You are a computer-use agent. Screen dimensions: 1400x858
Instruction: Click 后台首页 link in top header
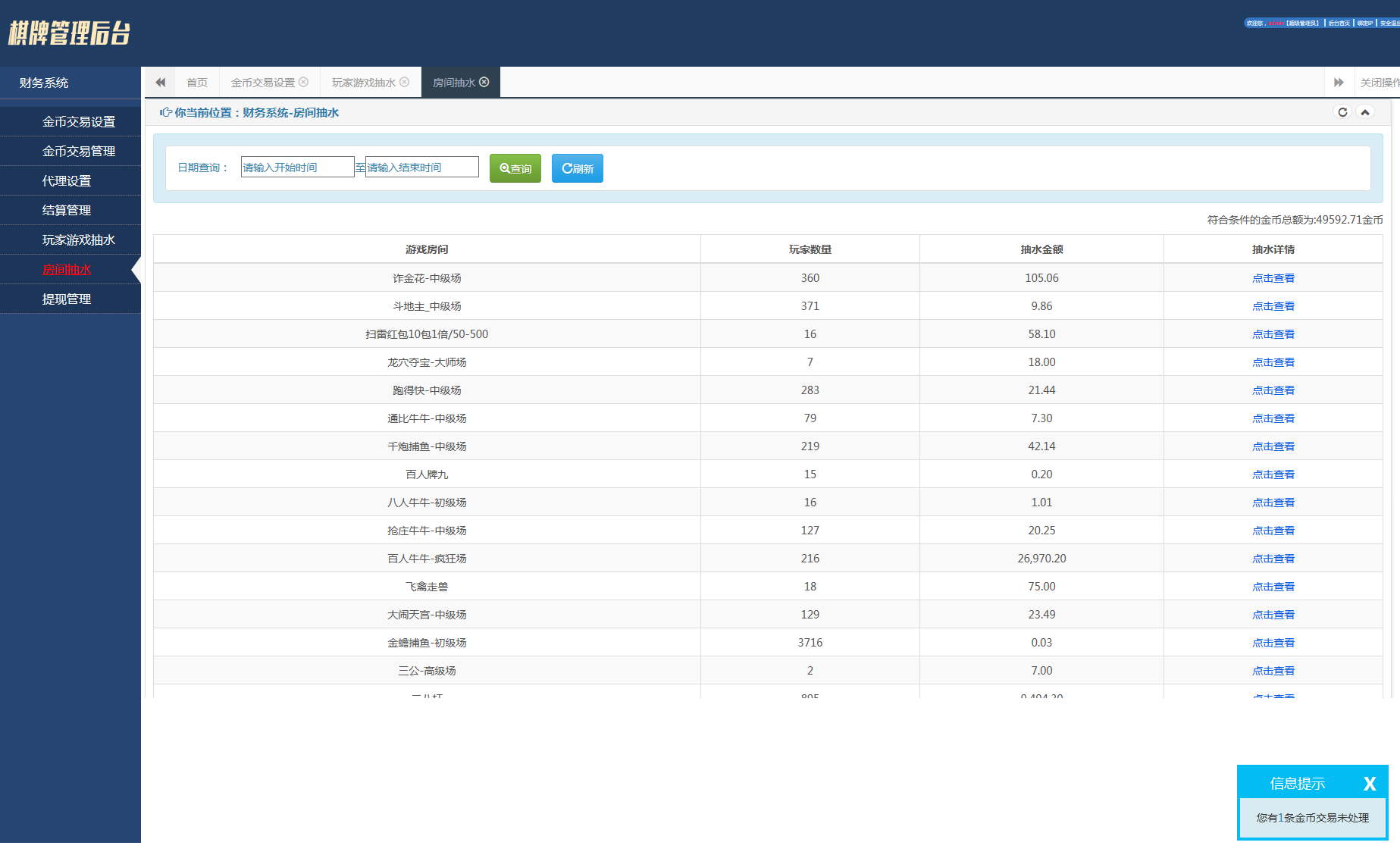coord(1339,23)
